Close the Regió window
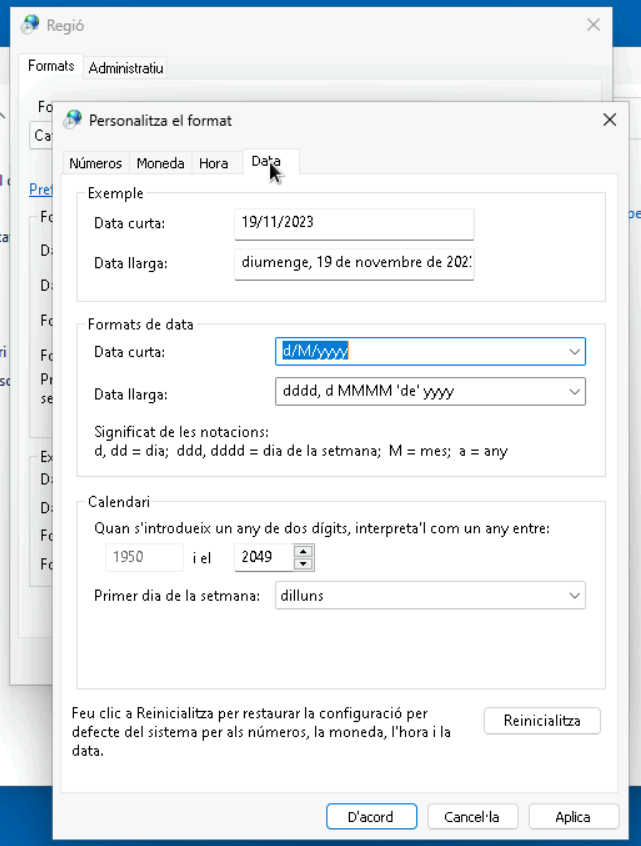Viewport: 641px width, 846px height. 593,25
